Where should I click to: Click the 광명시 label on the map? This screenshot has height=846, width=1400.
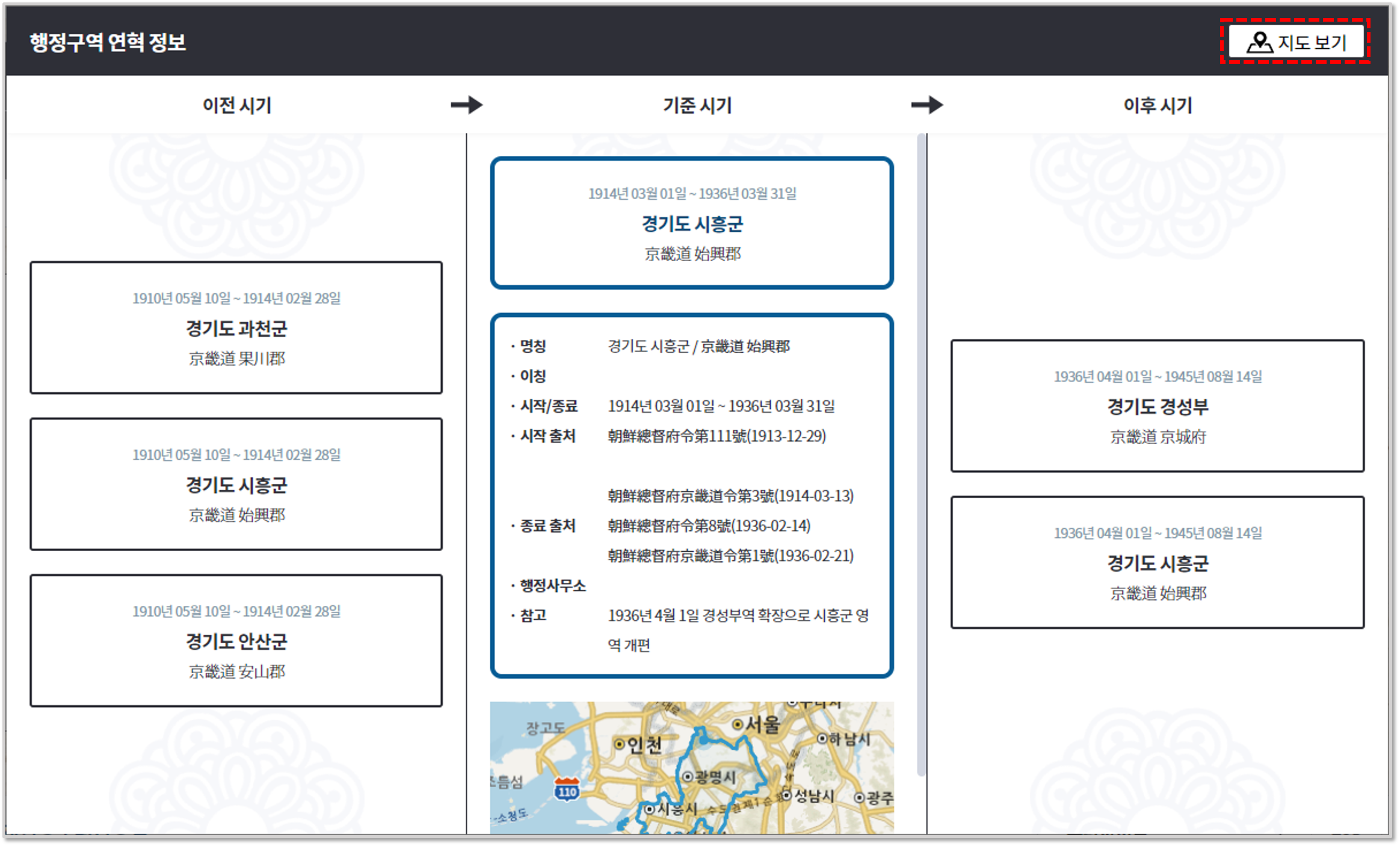pos(715,777)
